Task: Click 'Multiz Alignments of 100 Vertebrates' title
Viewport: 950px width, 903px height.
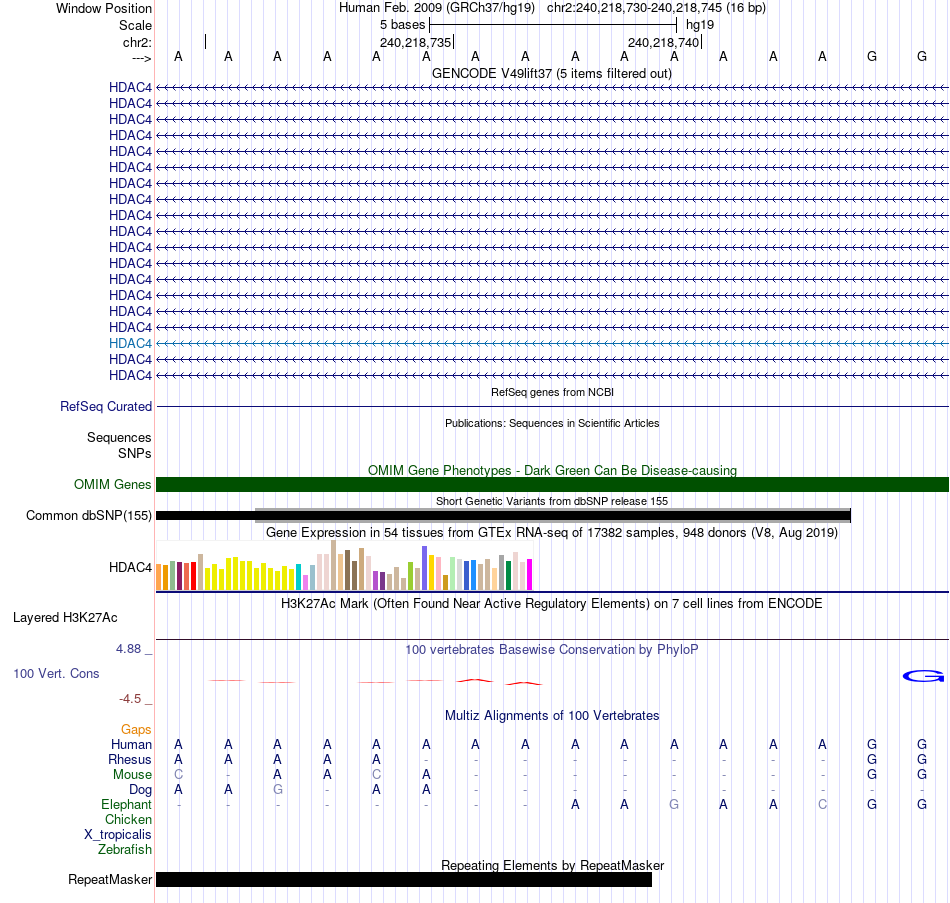Action: coord(552,715)
